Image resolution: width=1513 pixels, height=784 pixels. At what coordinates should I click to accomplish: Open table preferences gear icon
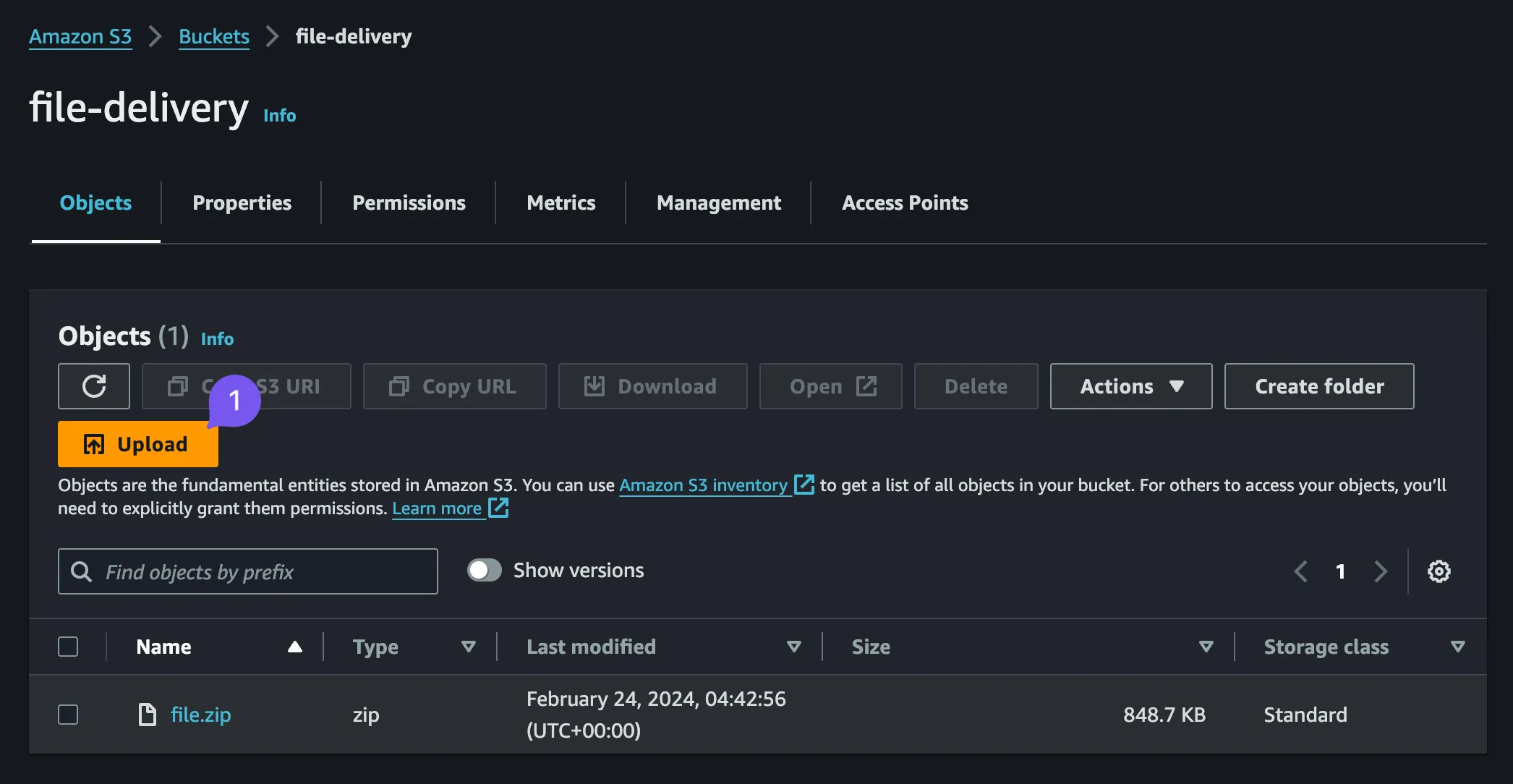1439,571
